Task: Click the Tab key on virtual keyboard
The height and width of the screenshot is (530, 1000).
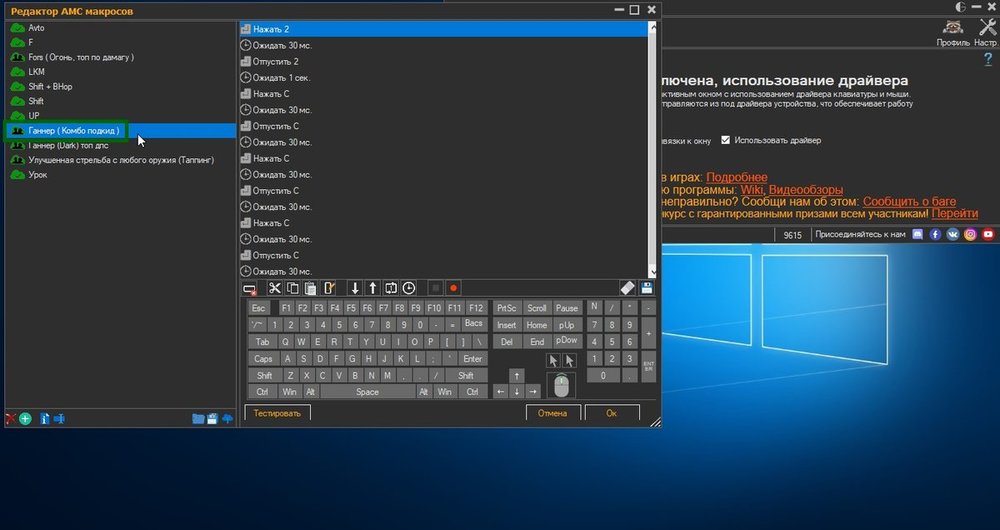Action: click(262, 342)
